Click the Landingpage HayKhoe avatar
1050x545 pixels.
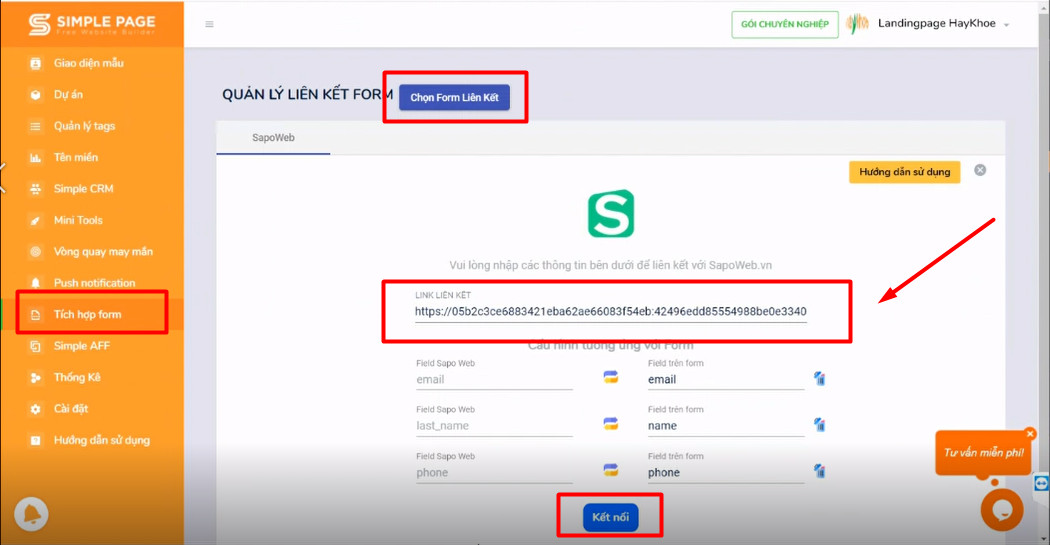tap(857, 24)
